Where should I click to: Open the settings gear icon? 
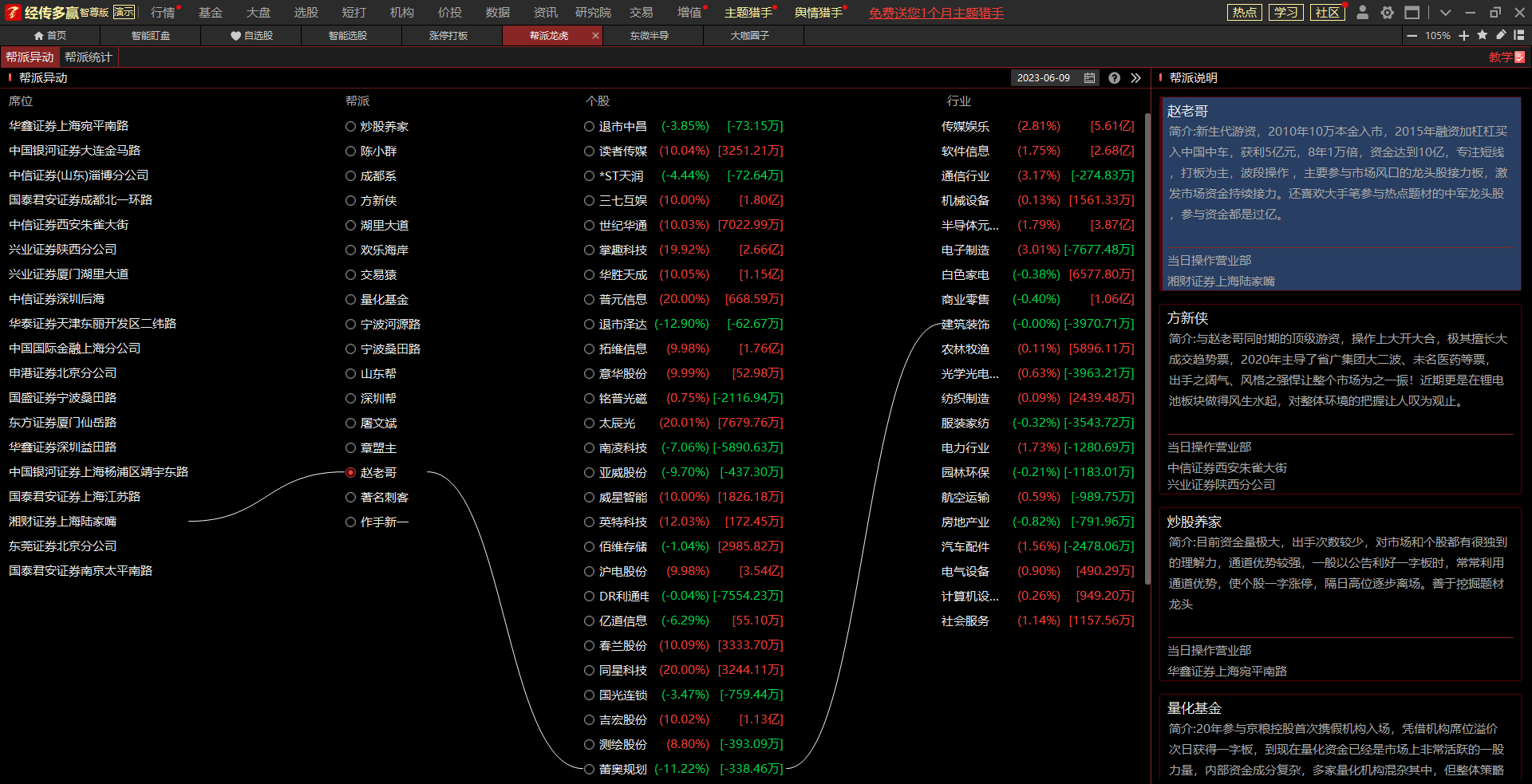coord(1388,12)
